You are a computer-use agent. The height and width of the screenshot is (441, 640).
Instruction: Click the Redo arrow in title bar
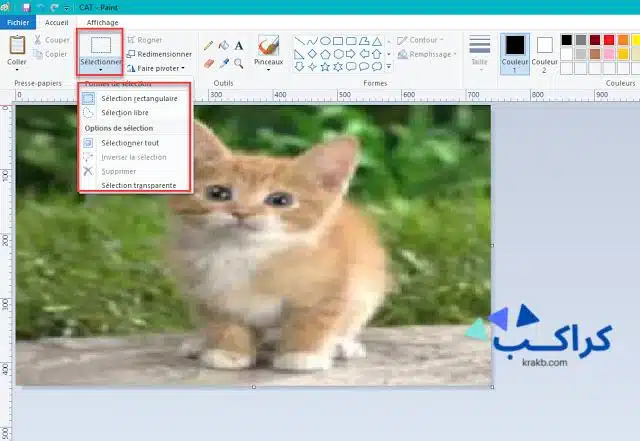[53, 7]
